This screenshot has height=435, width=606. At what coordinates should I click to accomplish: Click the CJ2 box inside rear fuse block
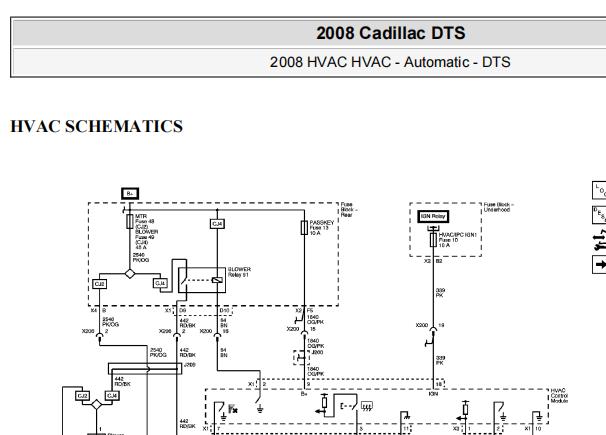[100, 284]
